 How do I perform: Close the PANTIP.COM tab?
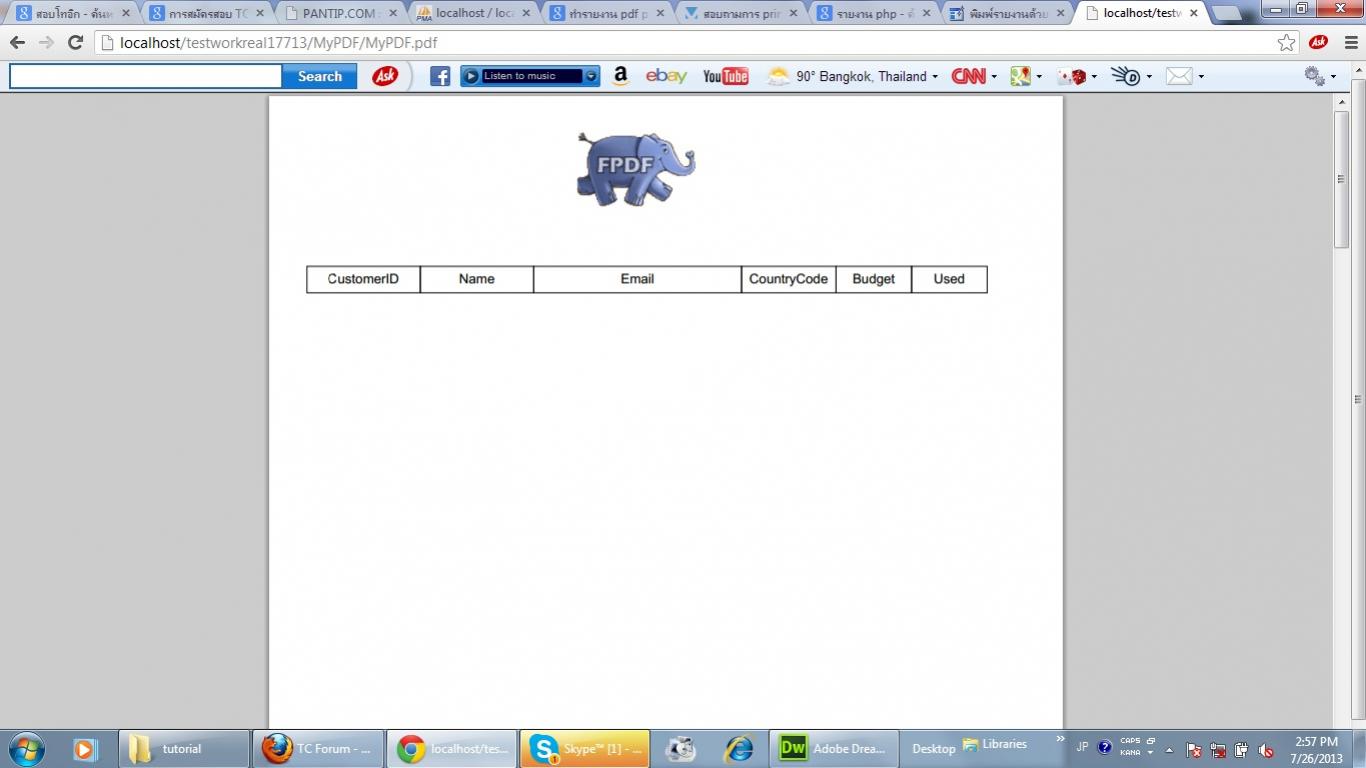[x=393, y=14]
